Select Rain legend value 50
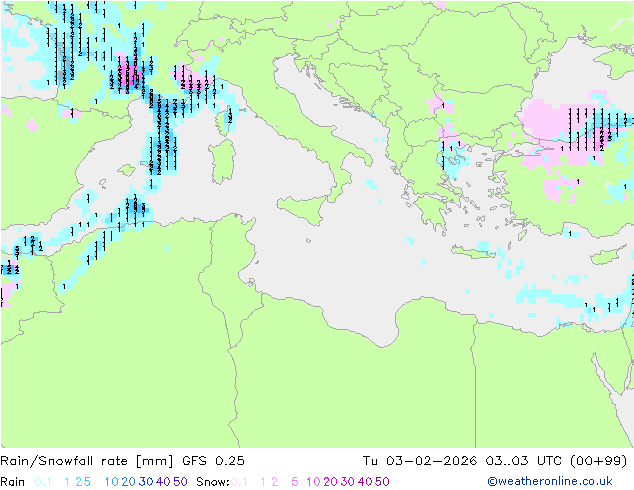The width and height of the screenshot is (634, 490). pos(180,482)
